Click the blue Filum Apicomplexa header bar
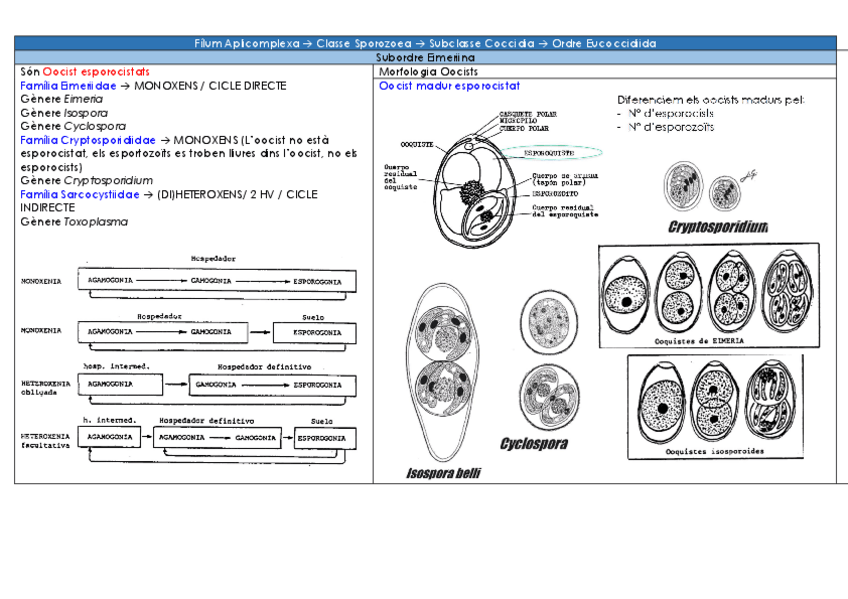The image size is (848, 599). click(425, 44)
